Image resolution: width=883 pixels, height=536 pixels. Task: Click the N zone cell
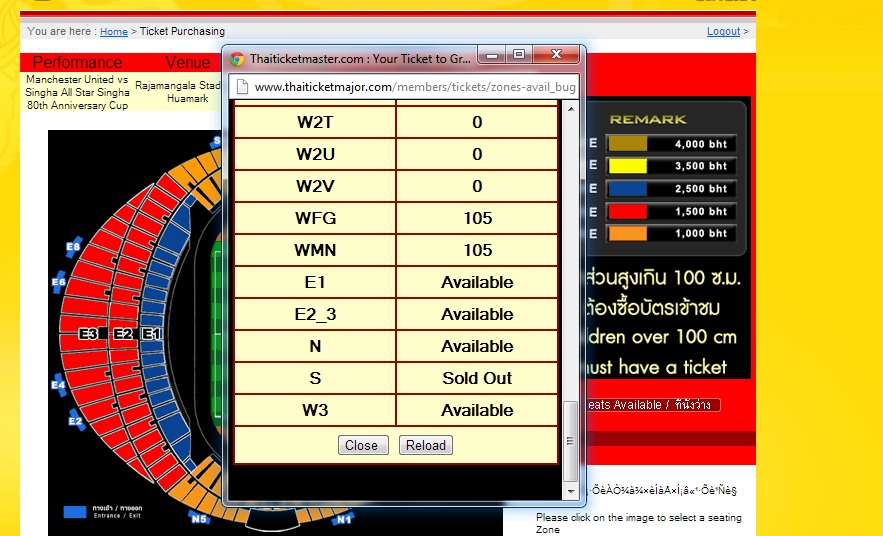(x=315, y=346)
